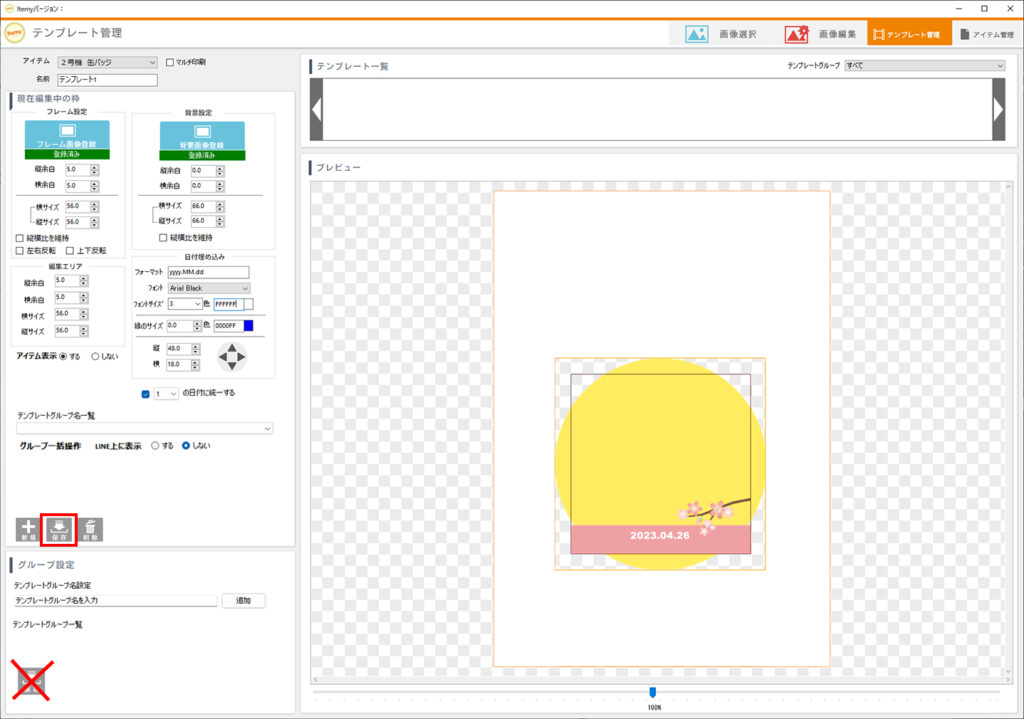This screenshot has height=719, width=1024.
Task: Enable the マルチ印刷 checkbox
Action: pos(170,62)
